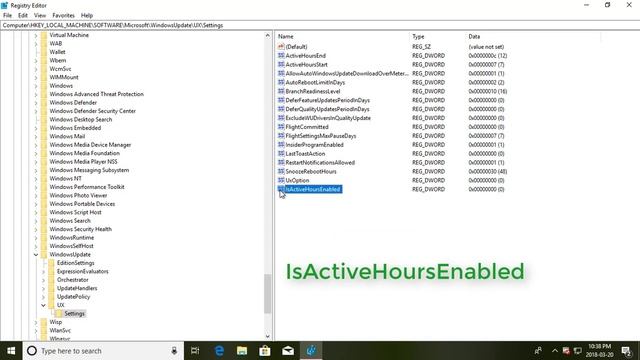Click the ExcludeWUDriversInQualityUpdate value icon
The height and width of the screenshot is (360, 640).
click(281, 118)
